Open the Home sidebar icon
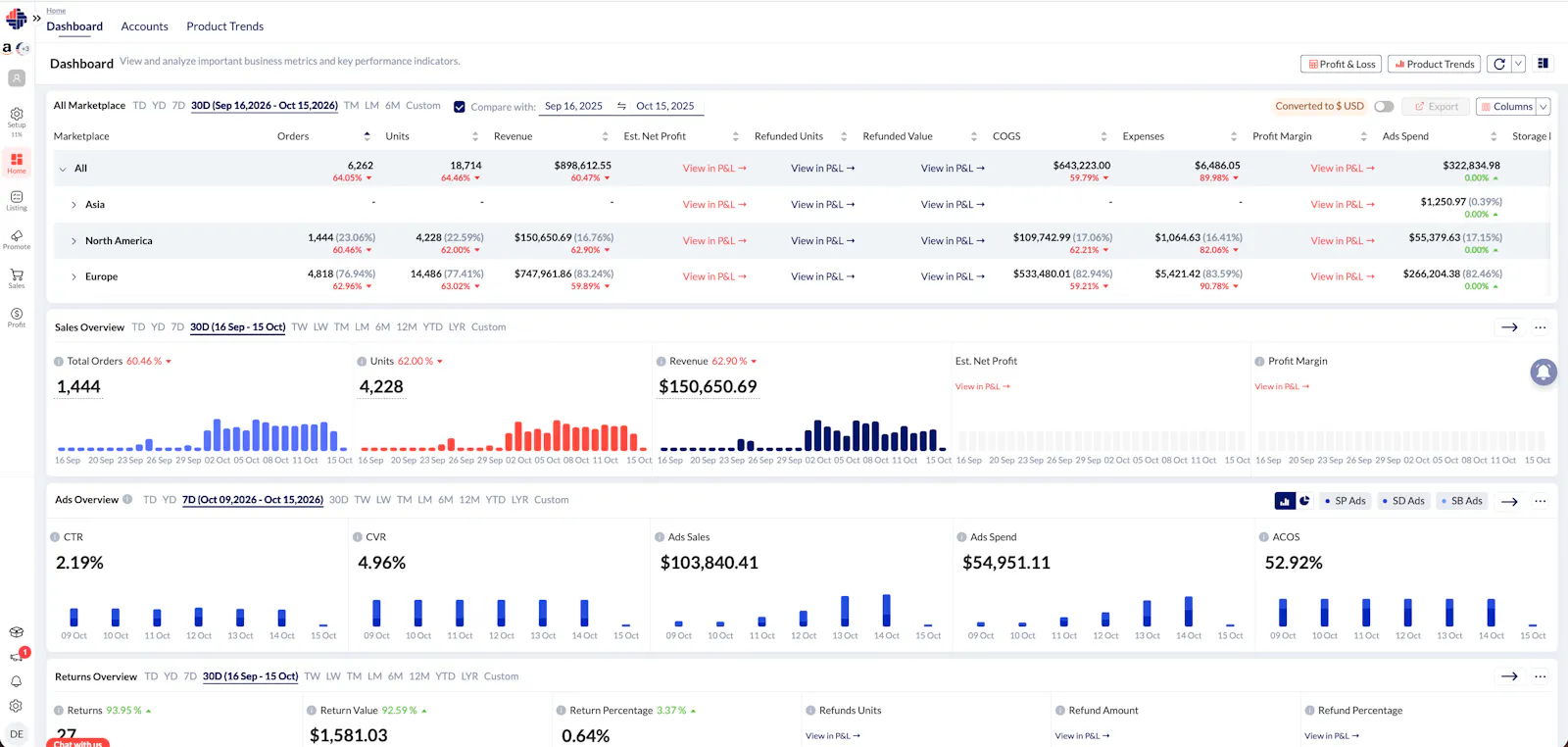The image size is (1568, 747). pyautogui.click(x=17, y=163)
